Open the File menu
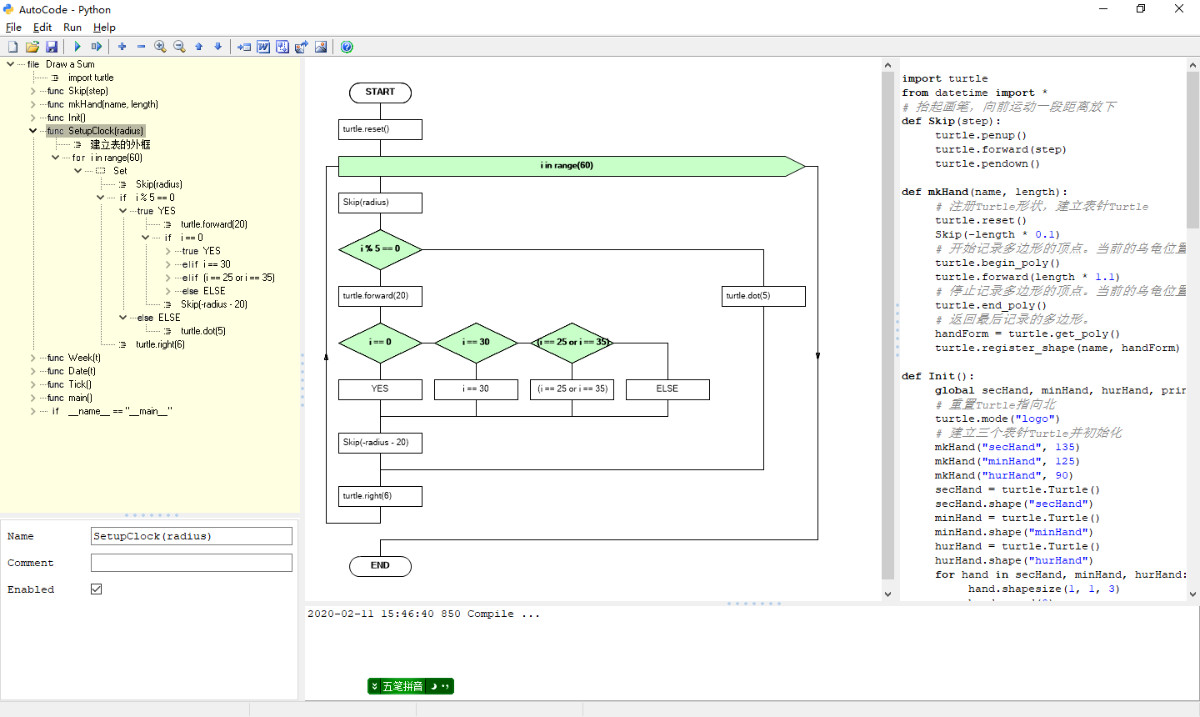This screenshot has width=1200, height=717. click(14, 27)
